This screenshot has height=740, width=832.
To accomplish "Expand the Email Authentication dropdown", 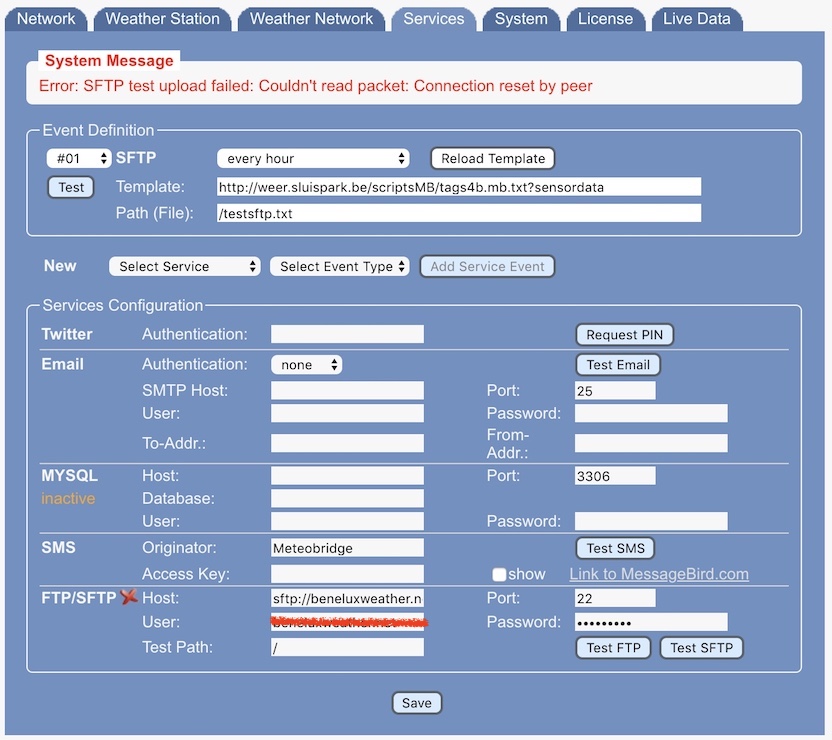I will 307,365.
